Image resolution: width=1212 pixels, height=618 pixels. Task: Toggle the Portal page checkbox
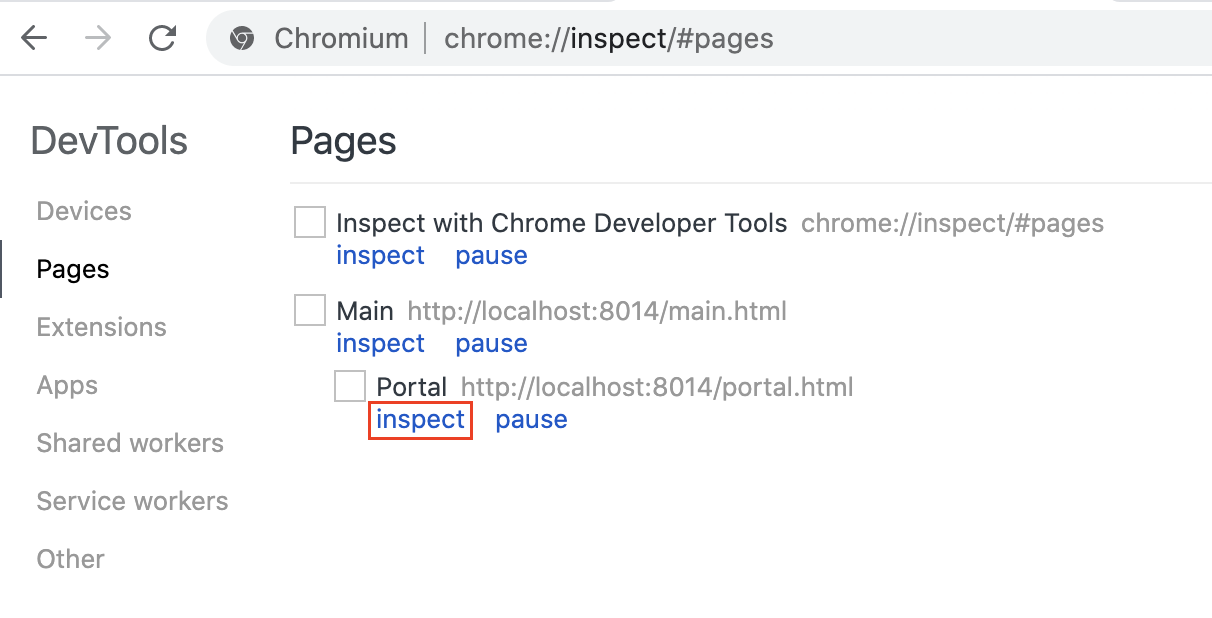click(x=350, y=386)
